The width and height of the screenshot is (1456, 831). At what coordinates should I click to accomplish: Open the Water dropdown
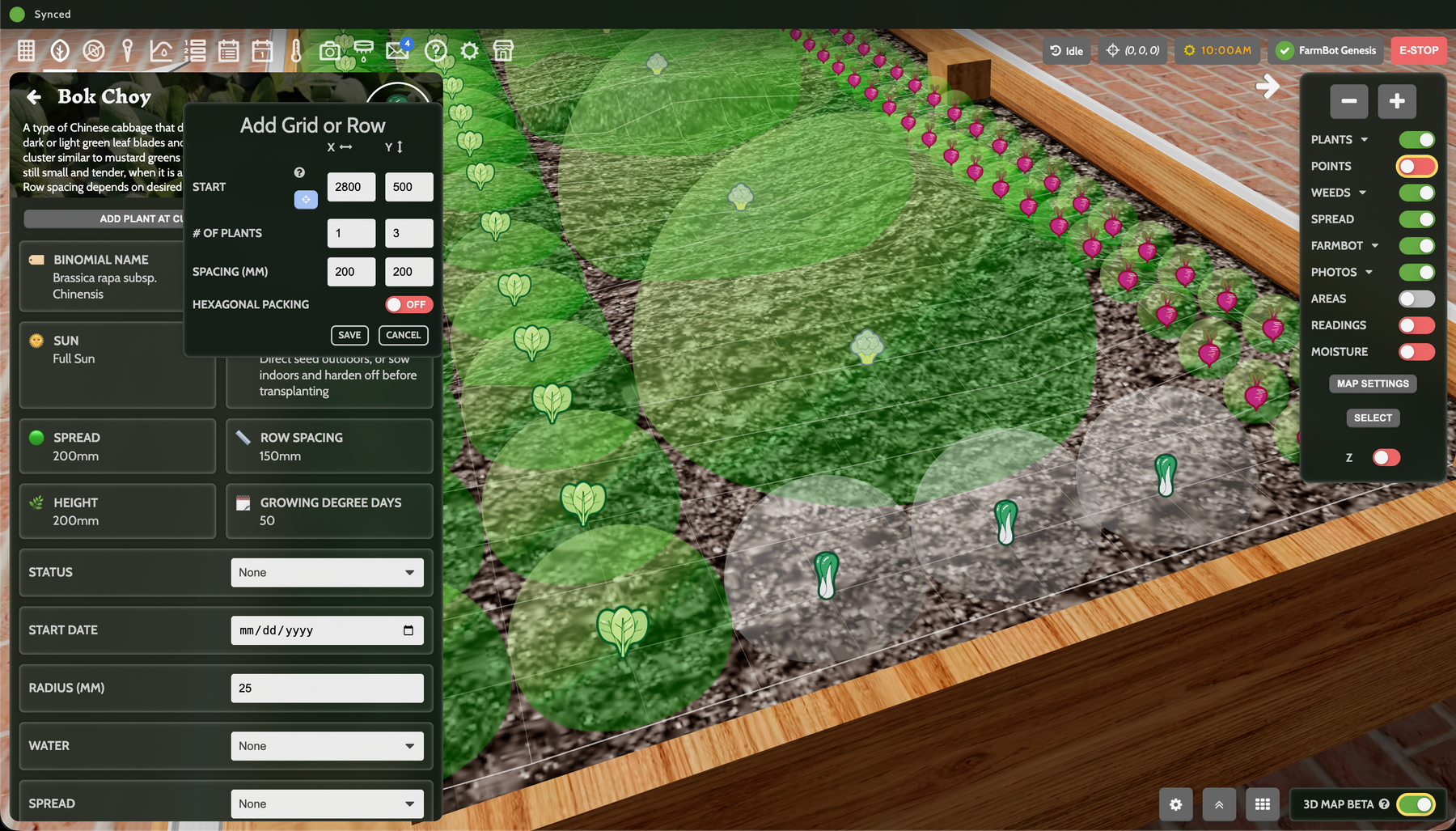(x=327, y=746)
